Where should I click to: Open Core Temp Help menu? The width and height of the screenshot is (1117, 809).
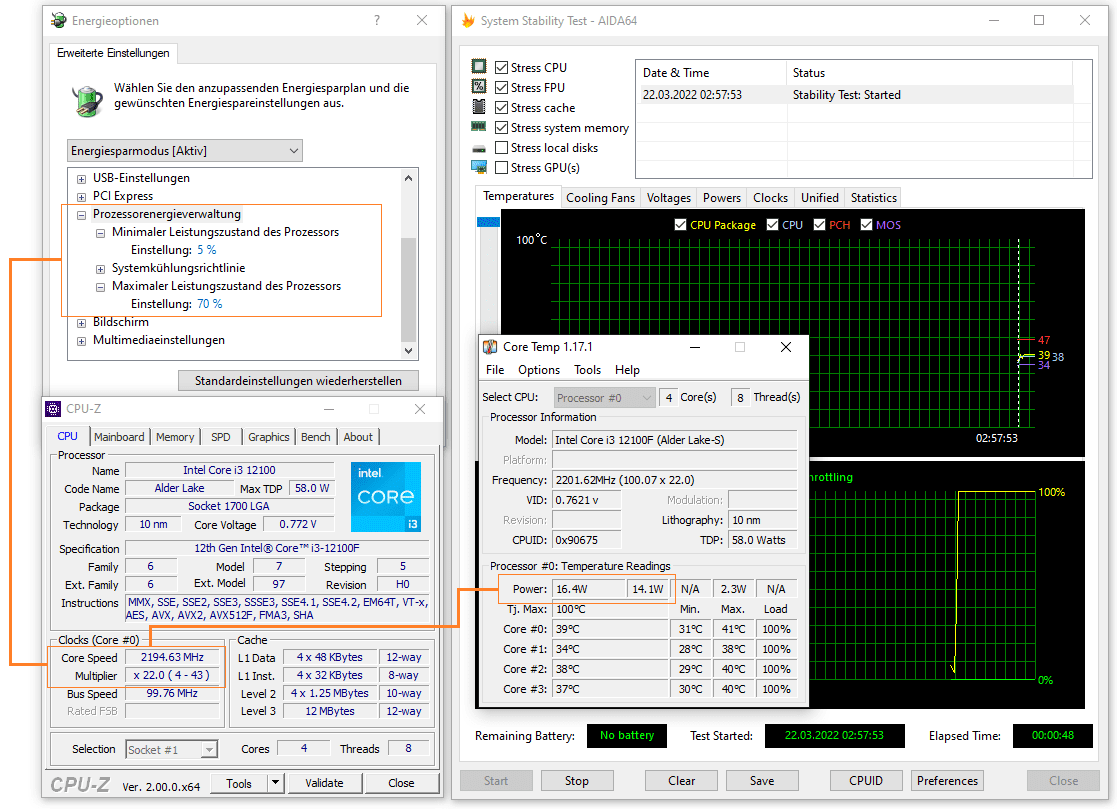627,370
